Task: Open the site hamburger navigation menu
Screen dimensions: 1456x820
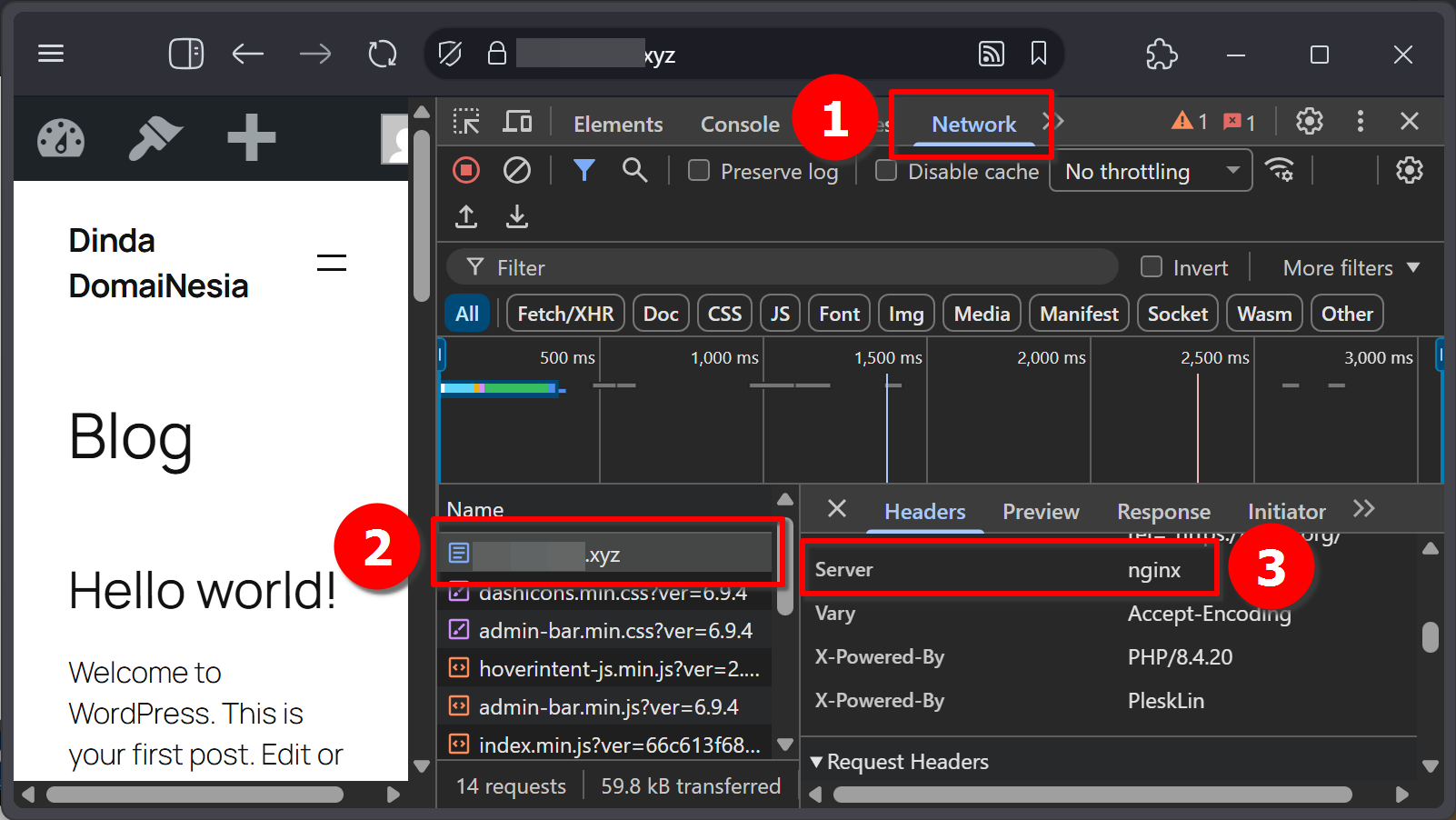Action: 332,263
